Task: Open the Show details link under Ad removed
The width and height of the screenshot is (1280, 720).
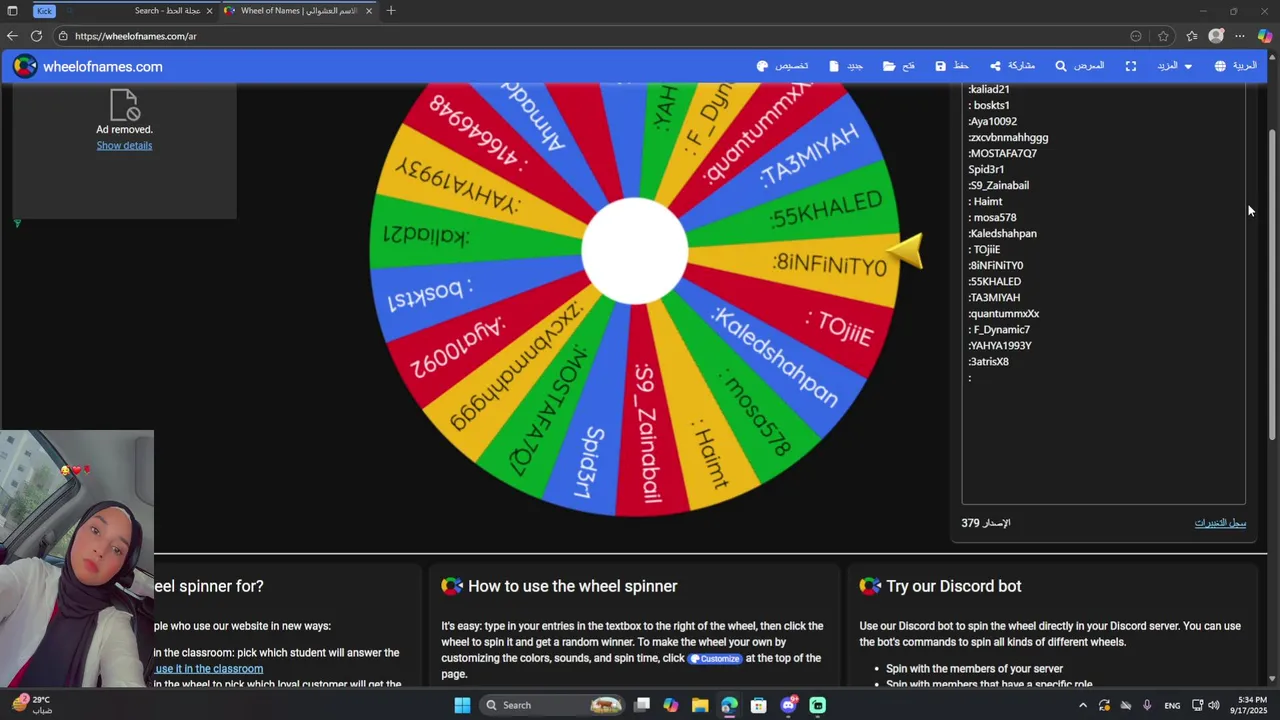Action: tap(124, 145)
